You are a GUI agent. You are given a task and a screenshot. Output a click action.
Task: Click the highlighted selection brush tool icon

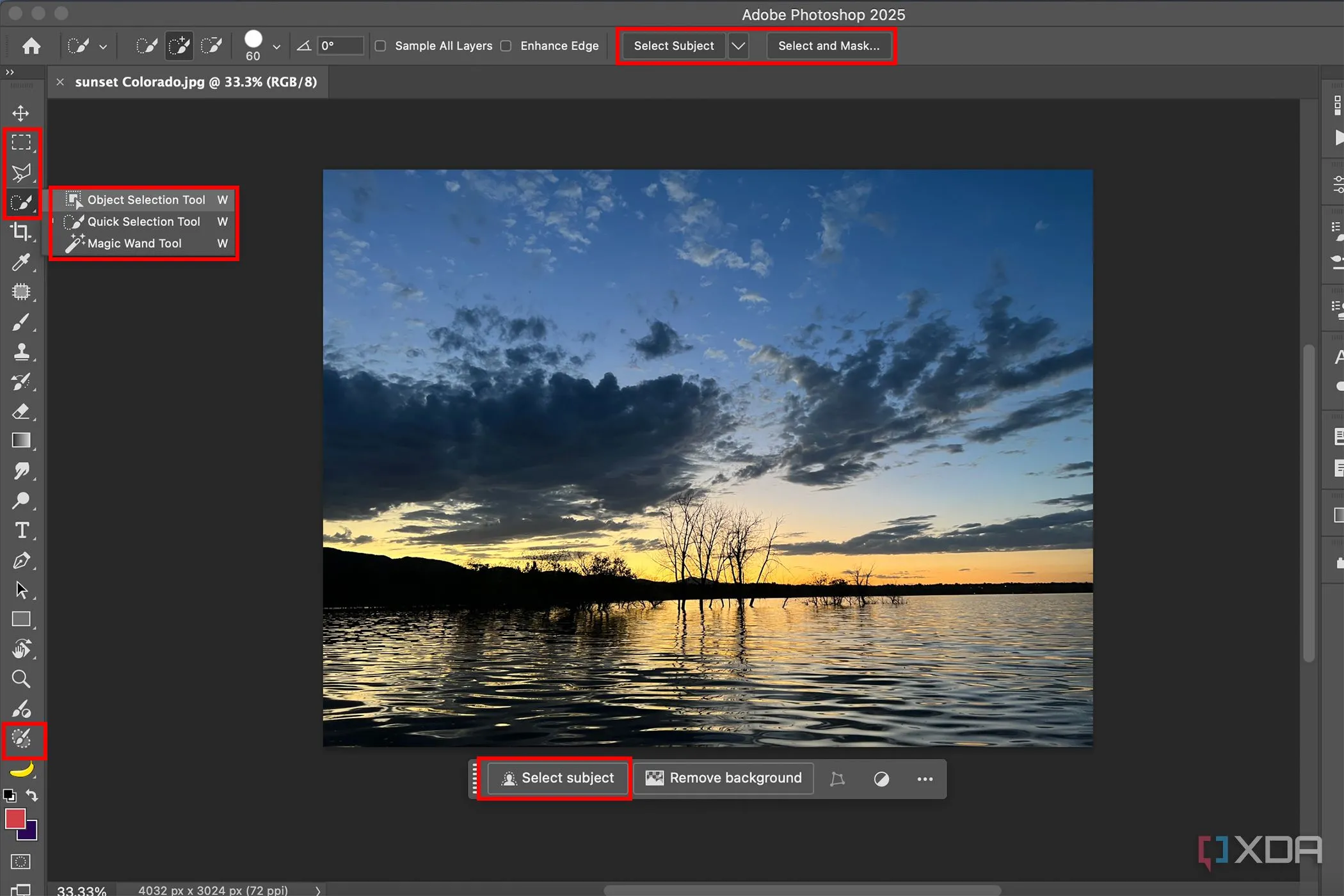[21, 739]
